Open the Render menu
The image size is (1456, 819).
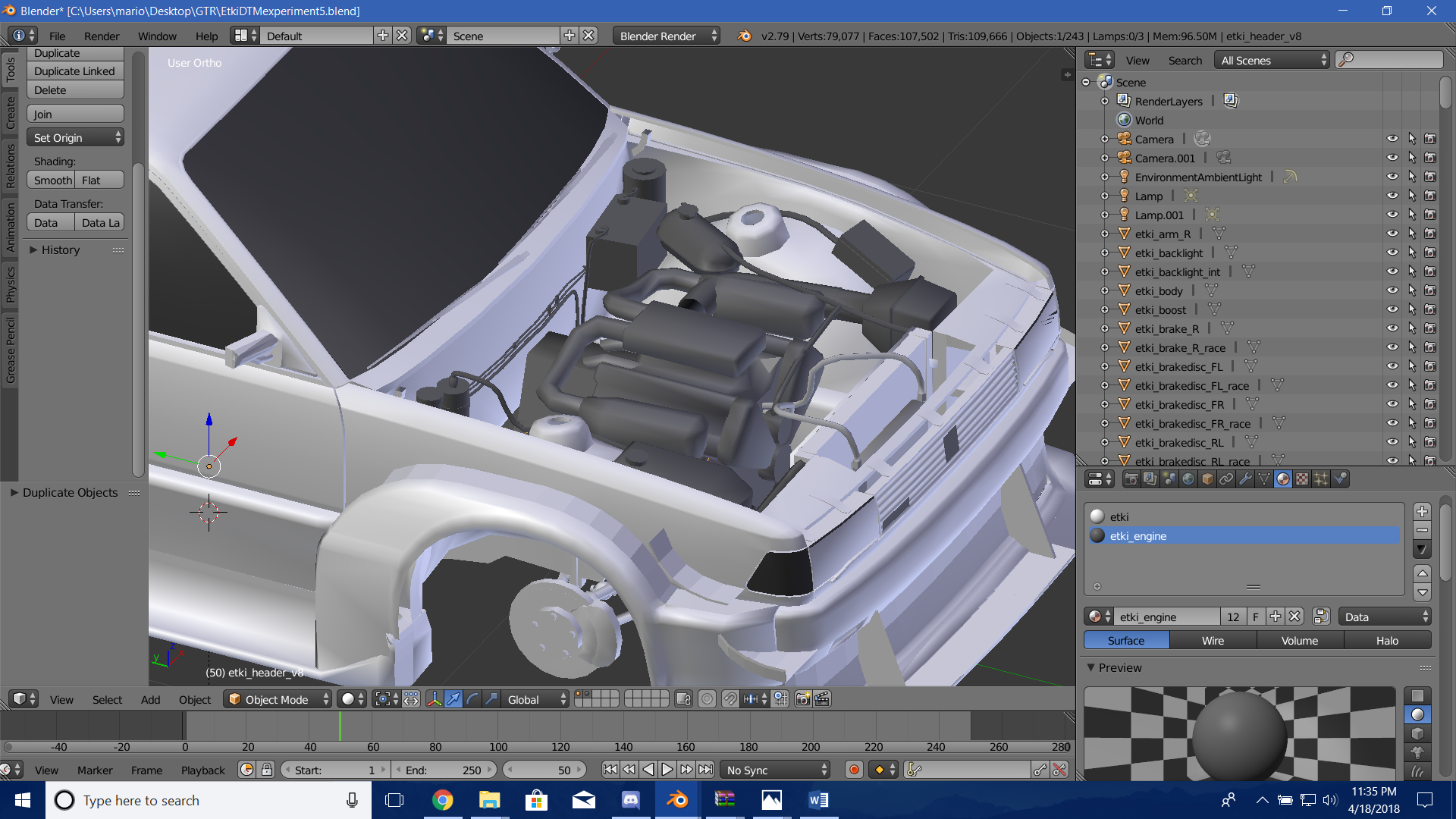(102, 36)
